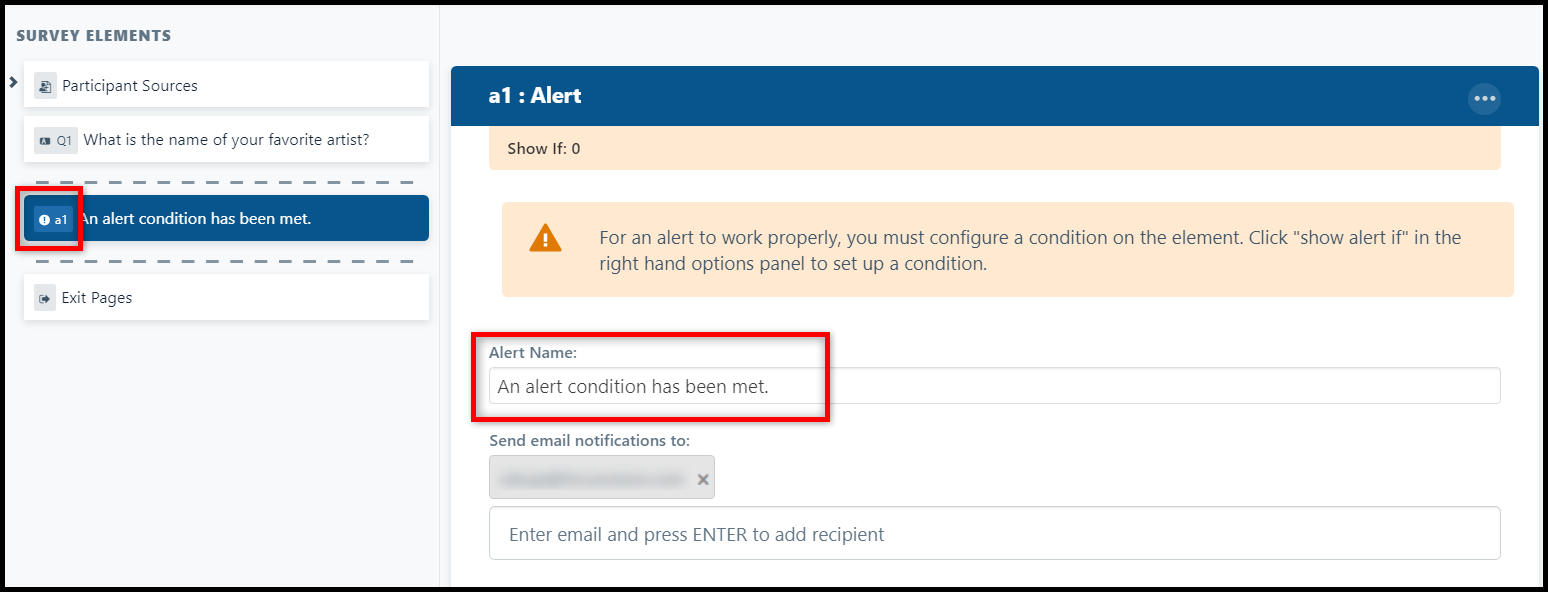Click the orange warning triangle icon

click(545, 238)
